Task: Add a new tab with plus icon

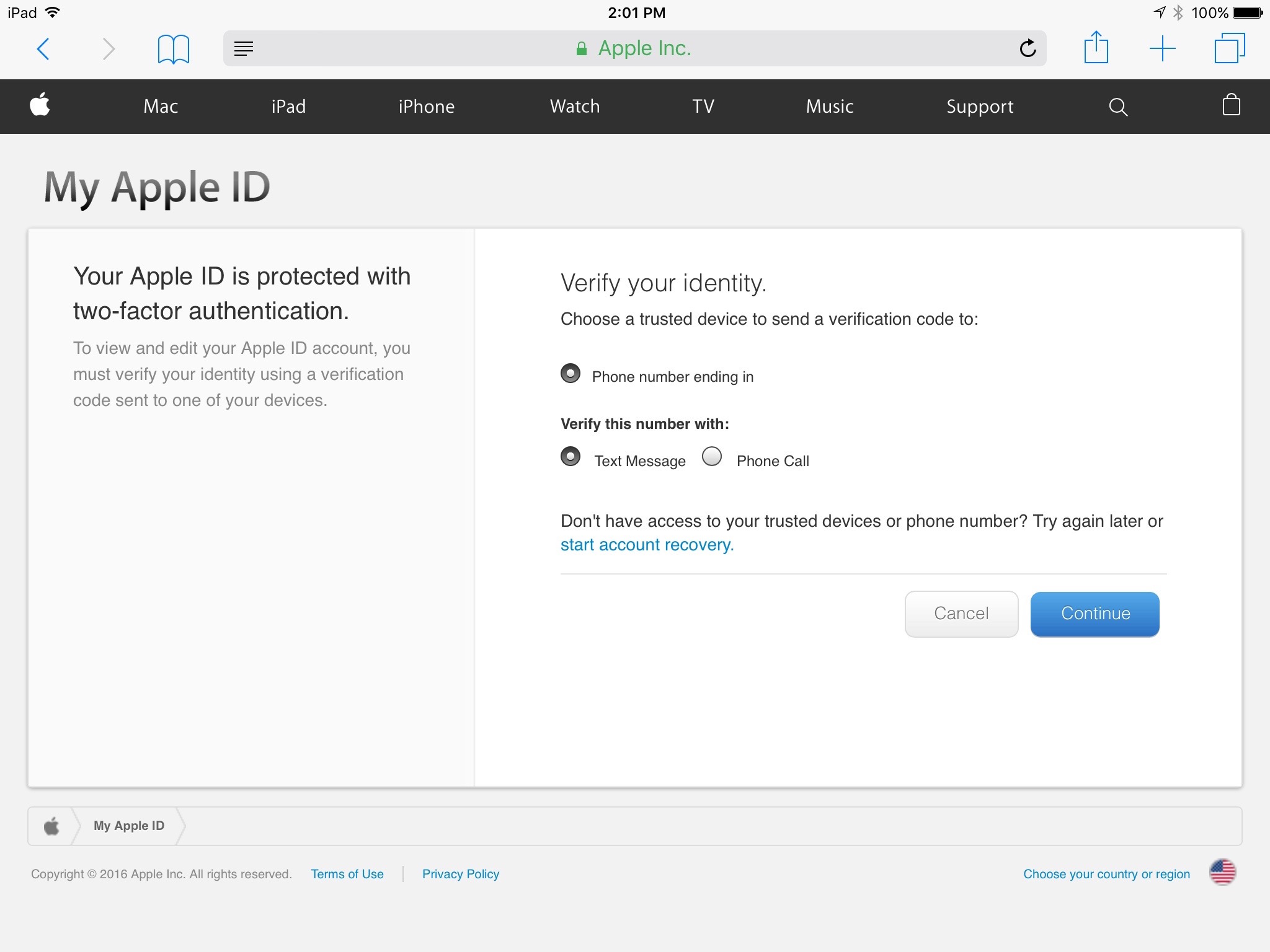Action: [1162, 48]
